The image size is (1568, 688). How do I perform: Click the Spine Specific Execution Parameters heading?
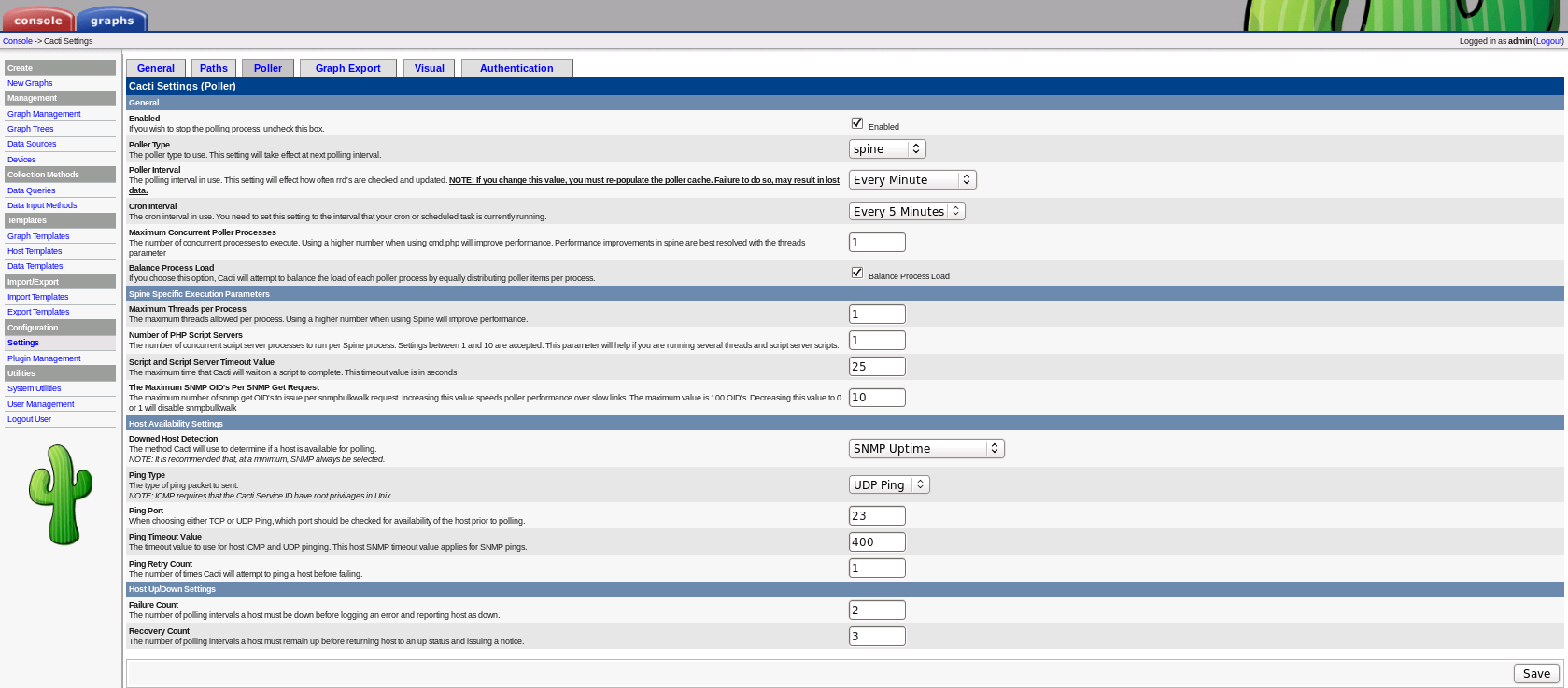[199, 294]
